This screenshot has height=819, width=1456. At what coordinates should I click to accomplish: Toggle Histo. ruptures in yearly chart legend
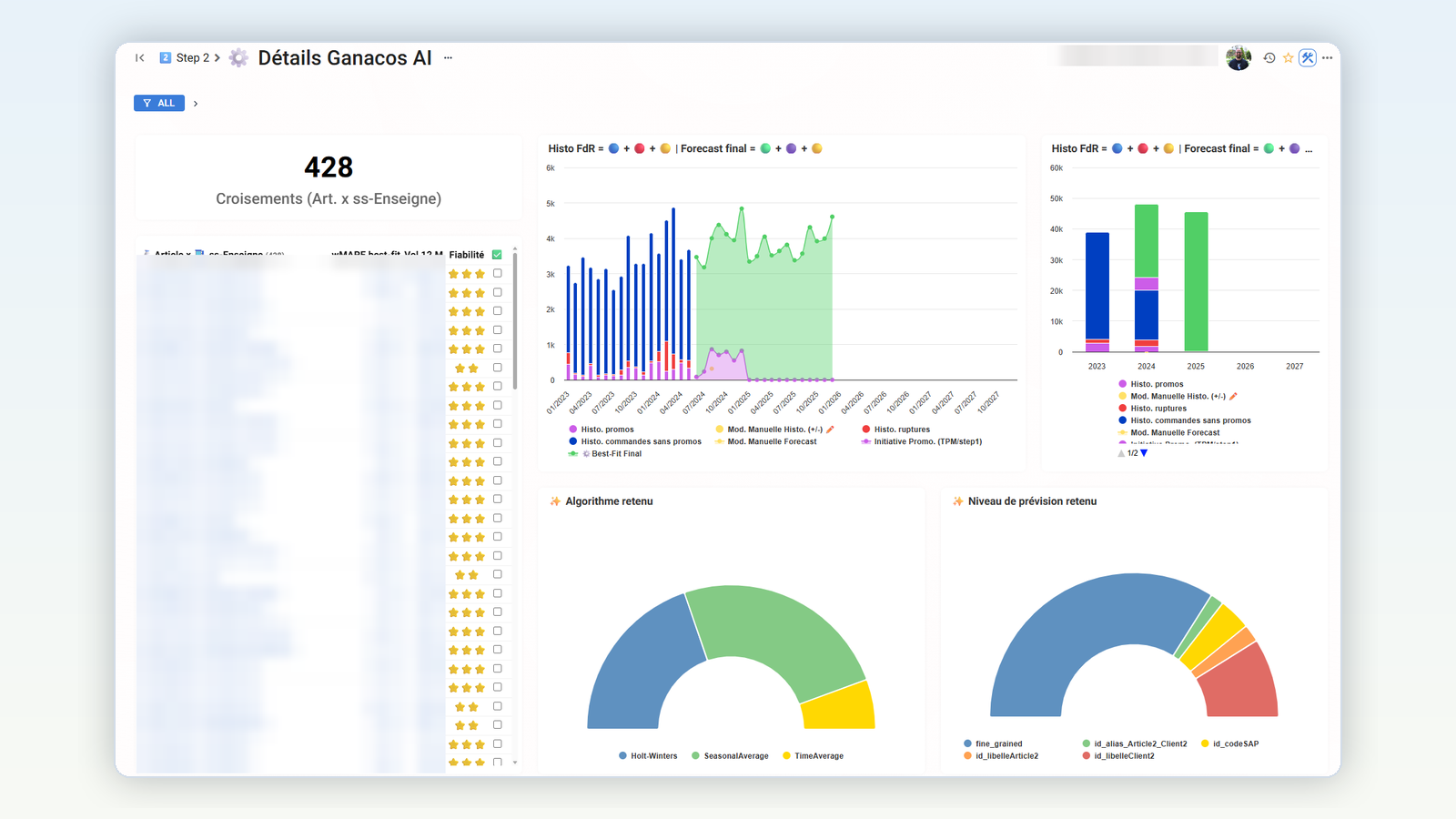pos(1152,409)
